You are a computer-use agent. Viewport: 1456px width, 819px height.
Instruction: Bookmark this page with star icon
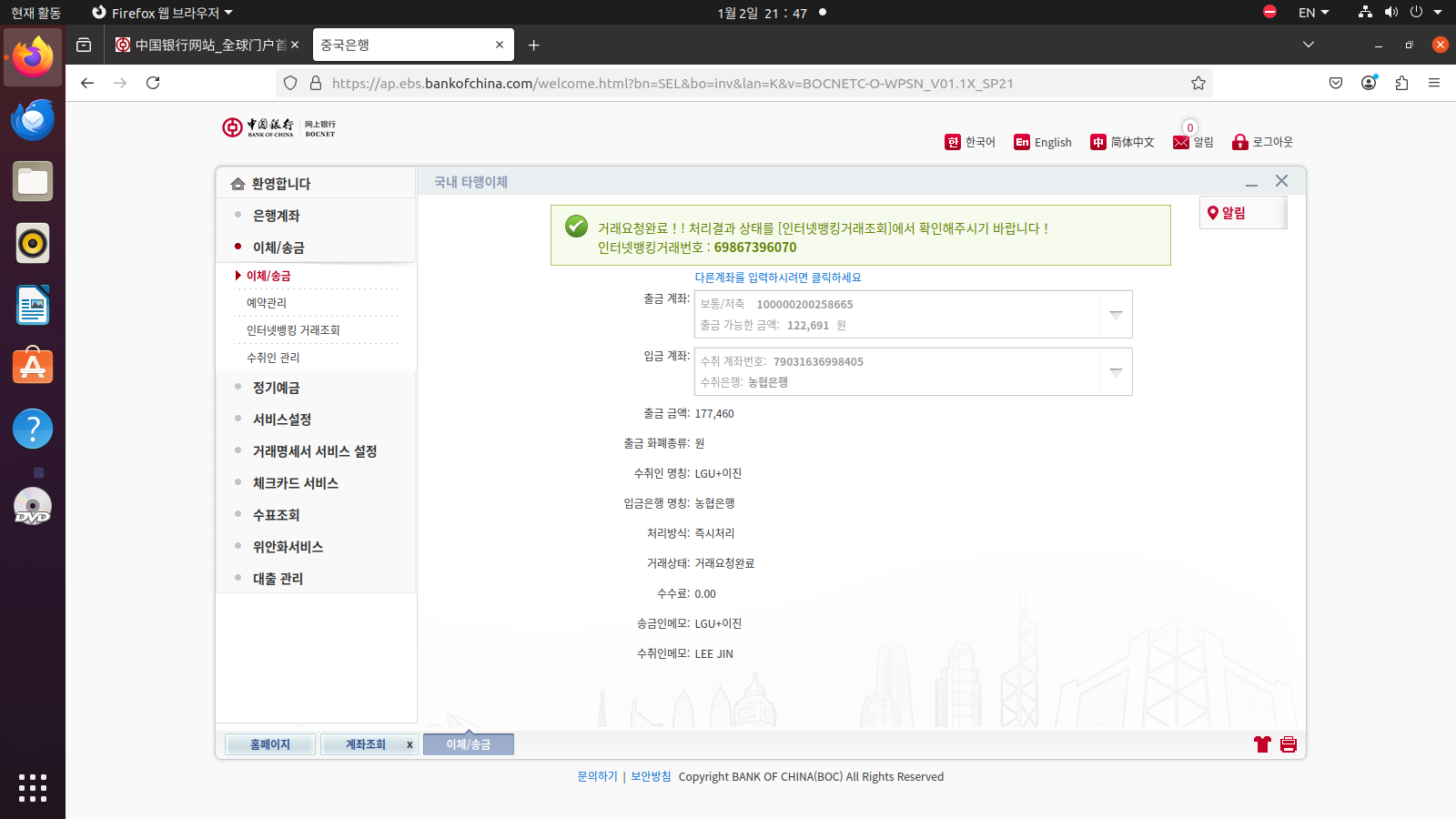(1198, 83)
